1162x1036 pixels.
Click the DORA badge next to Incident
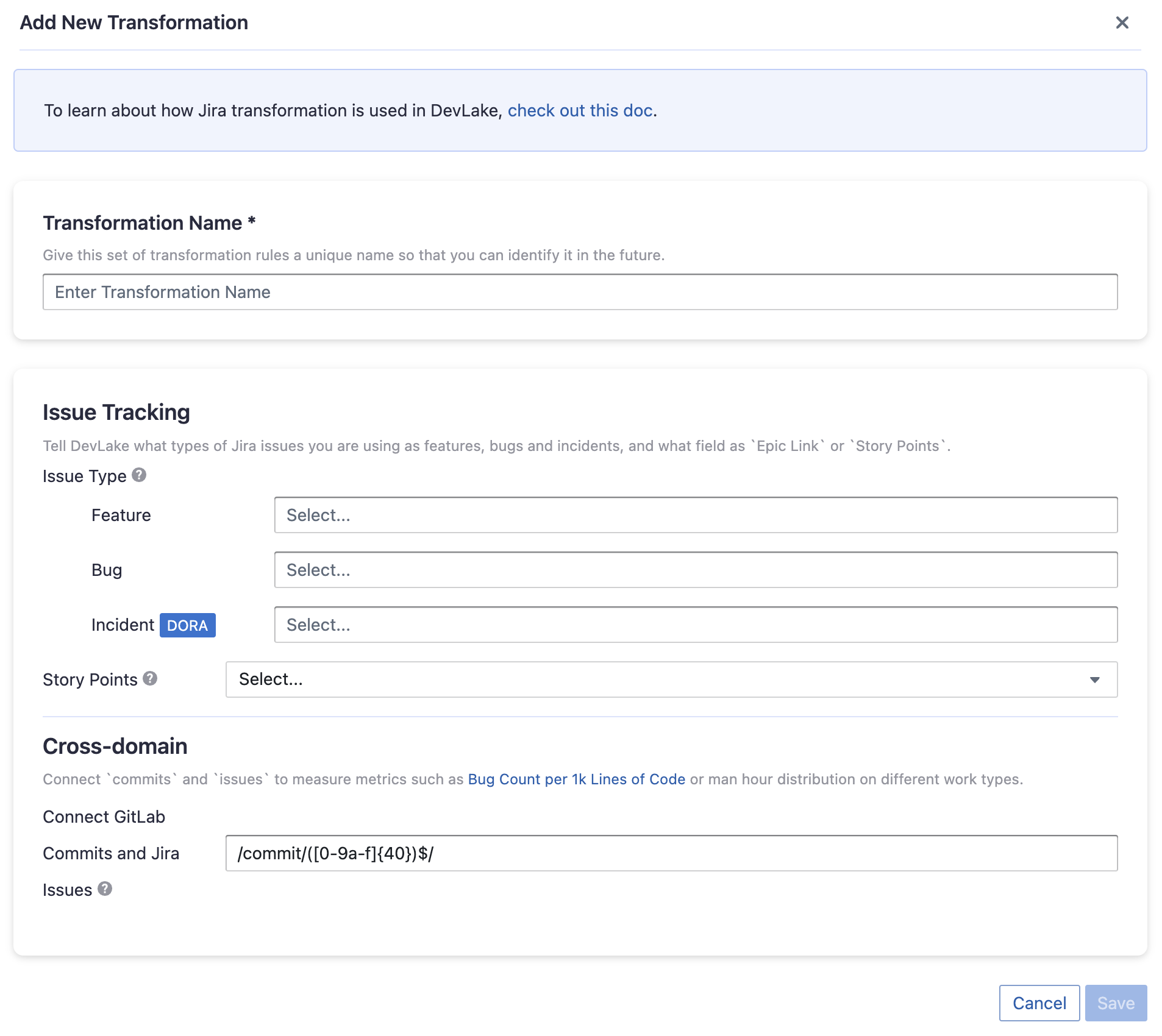click(x=187, y=625)
